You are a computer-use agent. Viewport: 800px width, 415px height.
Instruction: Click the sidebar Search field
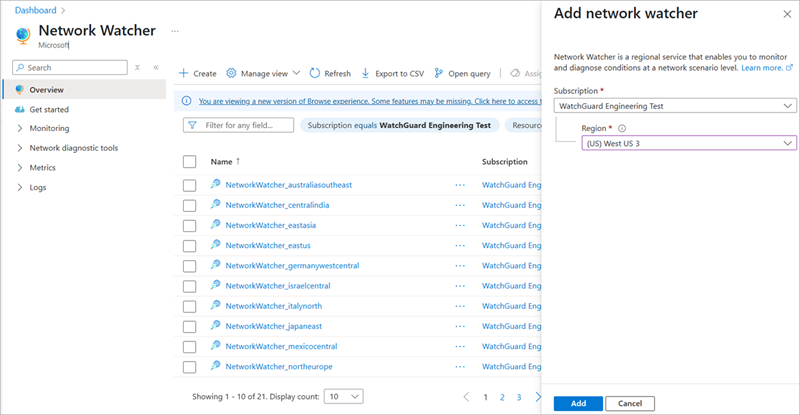[70, 67]
